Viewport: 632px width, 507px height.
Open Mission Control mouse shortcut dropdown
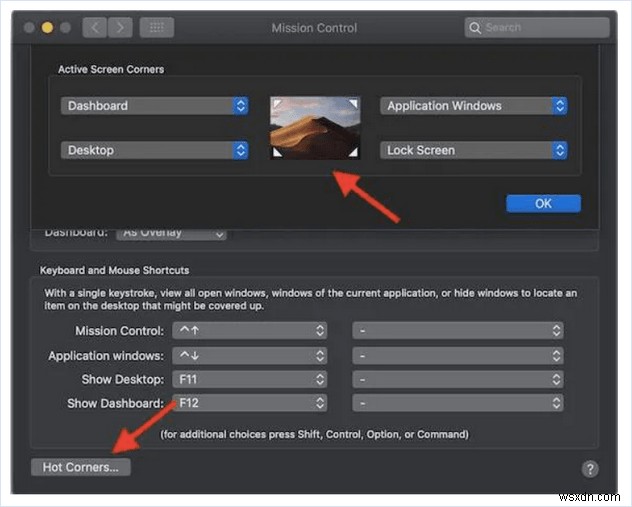tap(458, 330)
